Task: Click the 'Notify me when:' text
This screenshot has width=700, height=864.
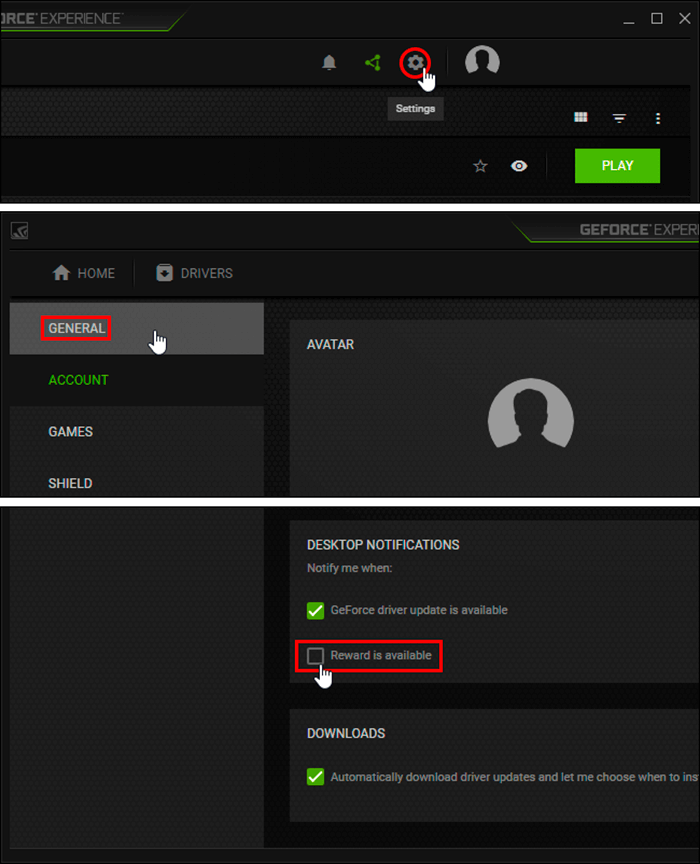Action: [349, 568]
